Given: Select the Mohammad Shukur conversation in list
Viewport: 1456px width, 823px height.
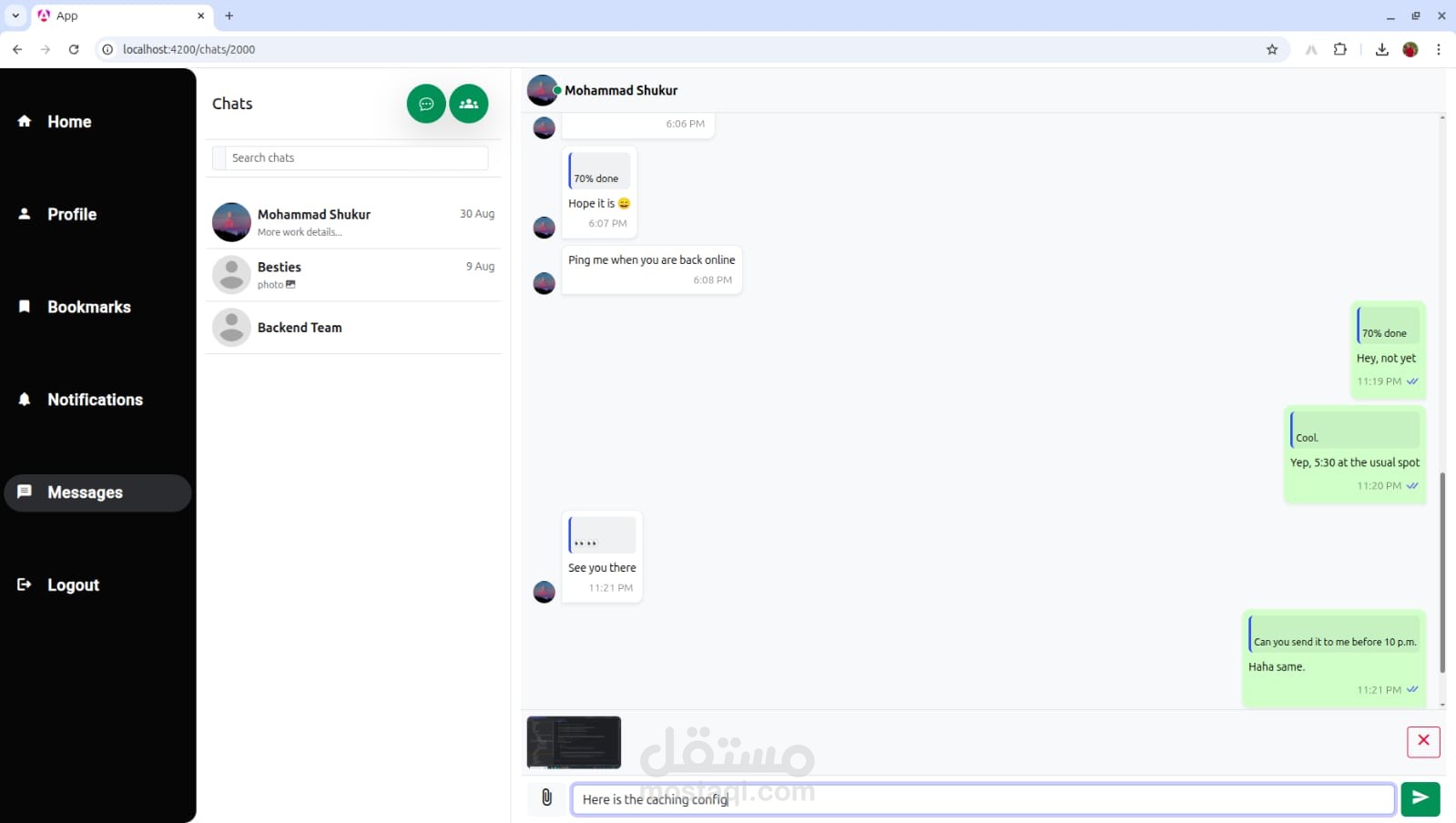Looking at the screenshot, I should pos(353,222).
